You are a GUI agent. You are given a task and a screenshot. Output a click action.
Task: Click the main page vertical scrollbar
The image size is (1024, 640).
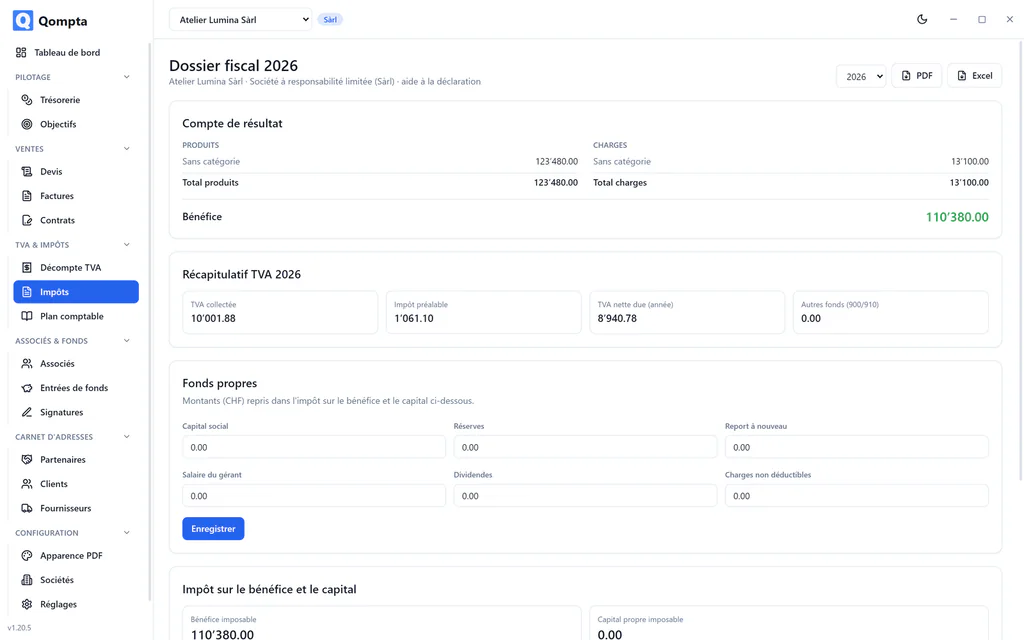tap(1021, 261)
